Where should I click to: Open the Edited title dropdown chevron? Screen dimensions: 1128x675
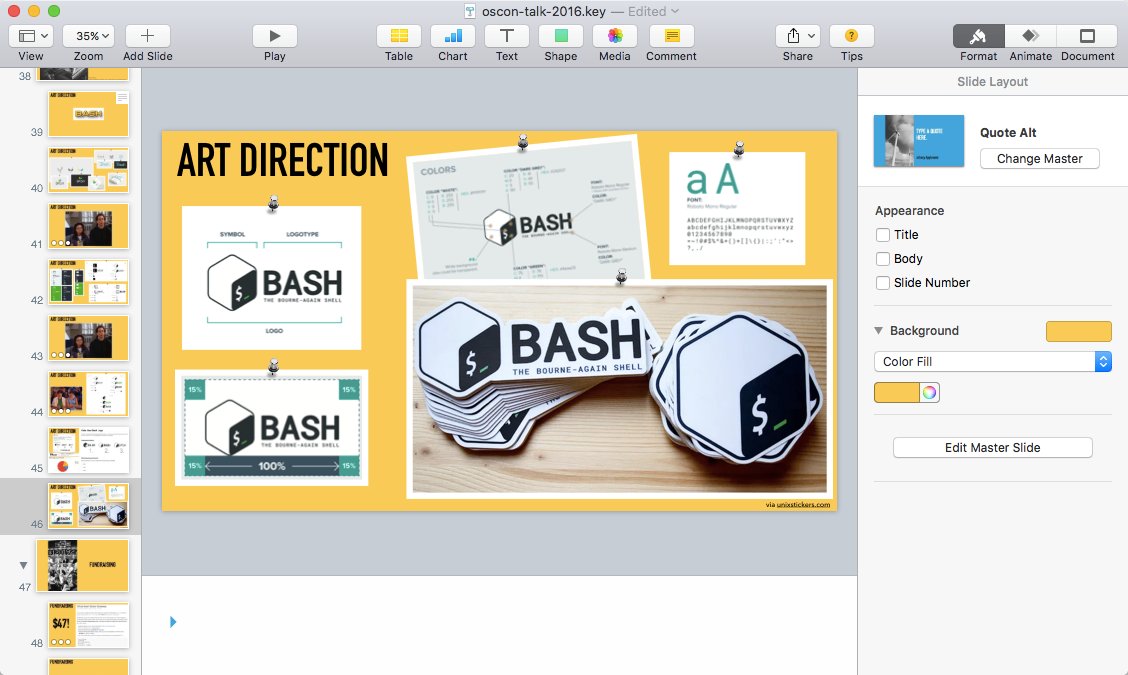pyautogui.click(x=675, y=12)
